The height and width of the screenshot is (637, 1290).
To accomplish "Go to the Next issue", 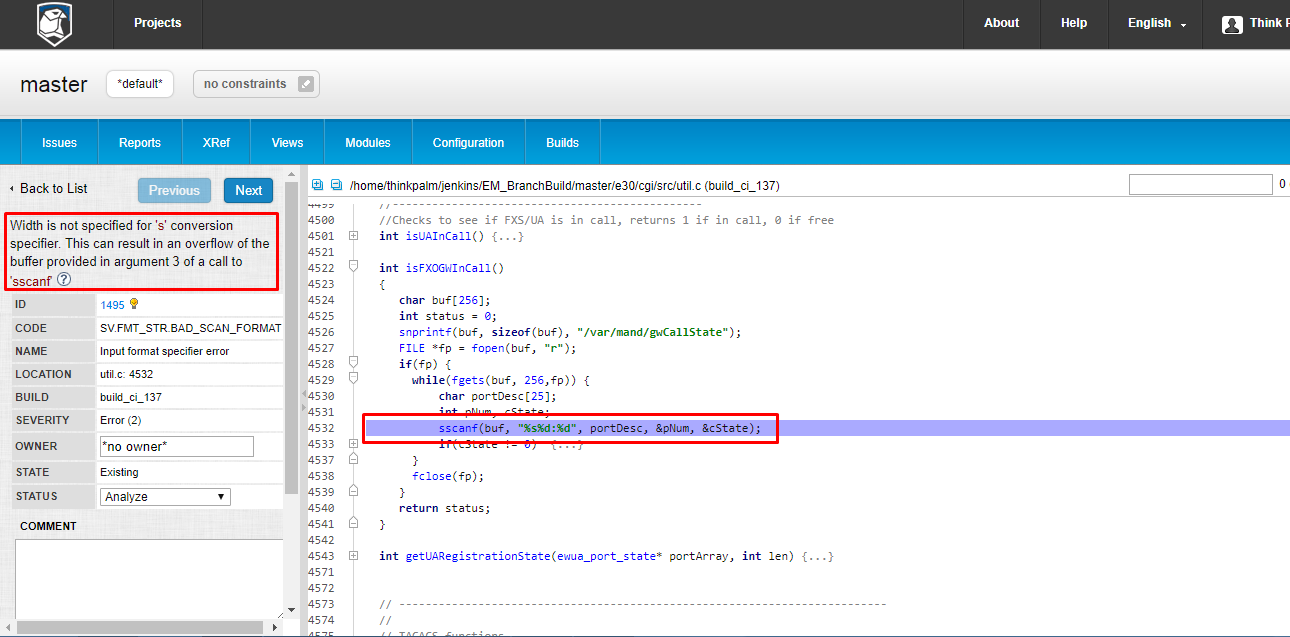I will tap(248, 191).
